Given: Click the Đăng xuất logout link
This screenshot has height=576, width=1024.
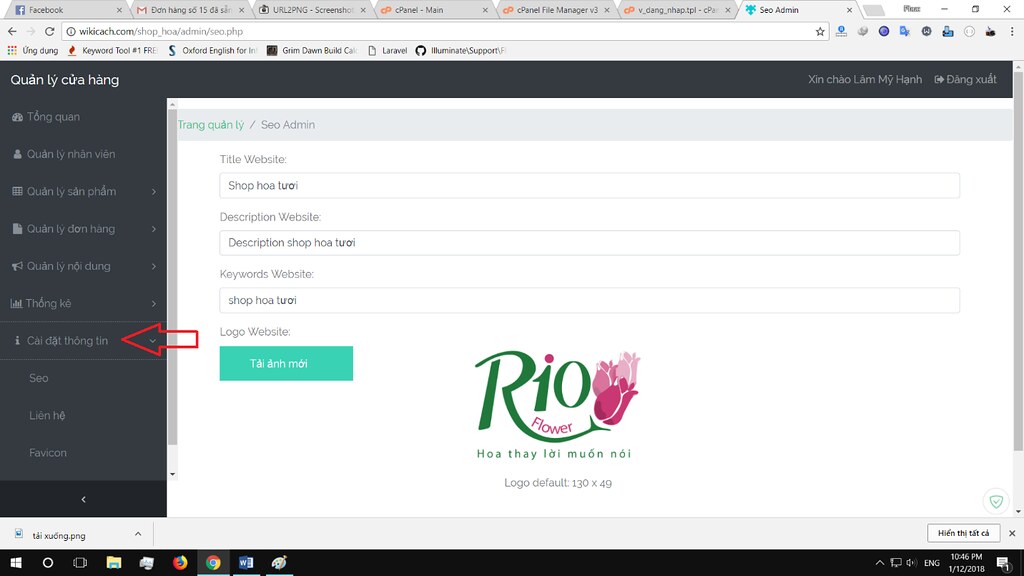Looking at the screenshot, I should click(965, 79).
